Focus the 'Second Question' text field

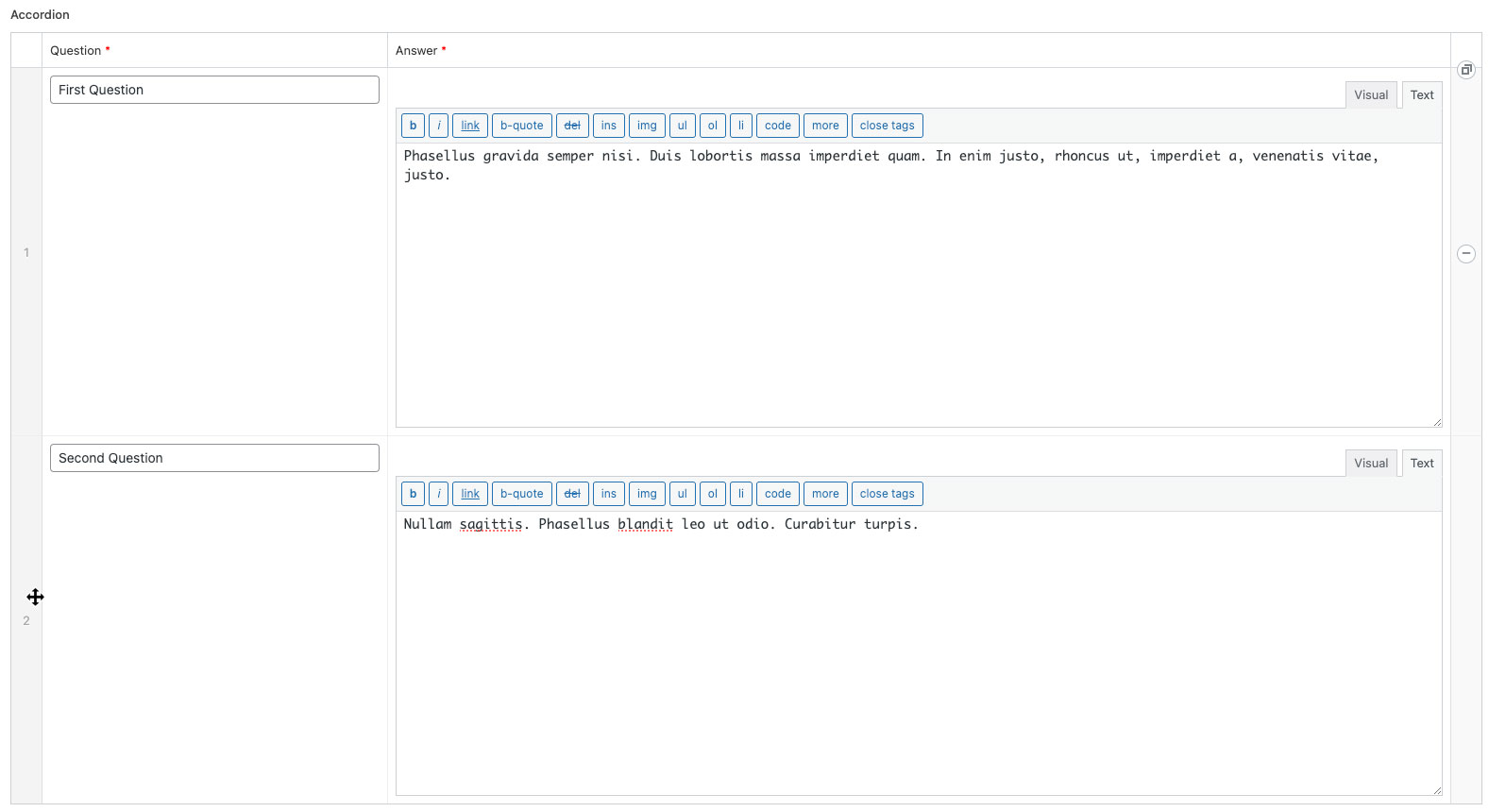[x=214, y=458]
